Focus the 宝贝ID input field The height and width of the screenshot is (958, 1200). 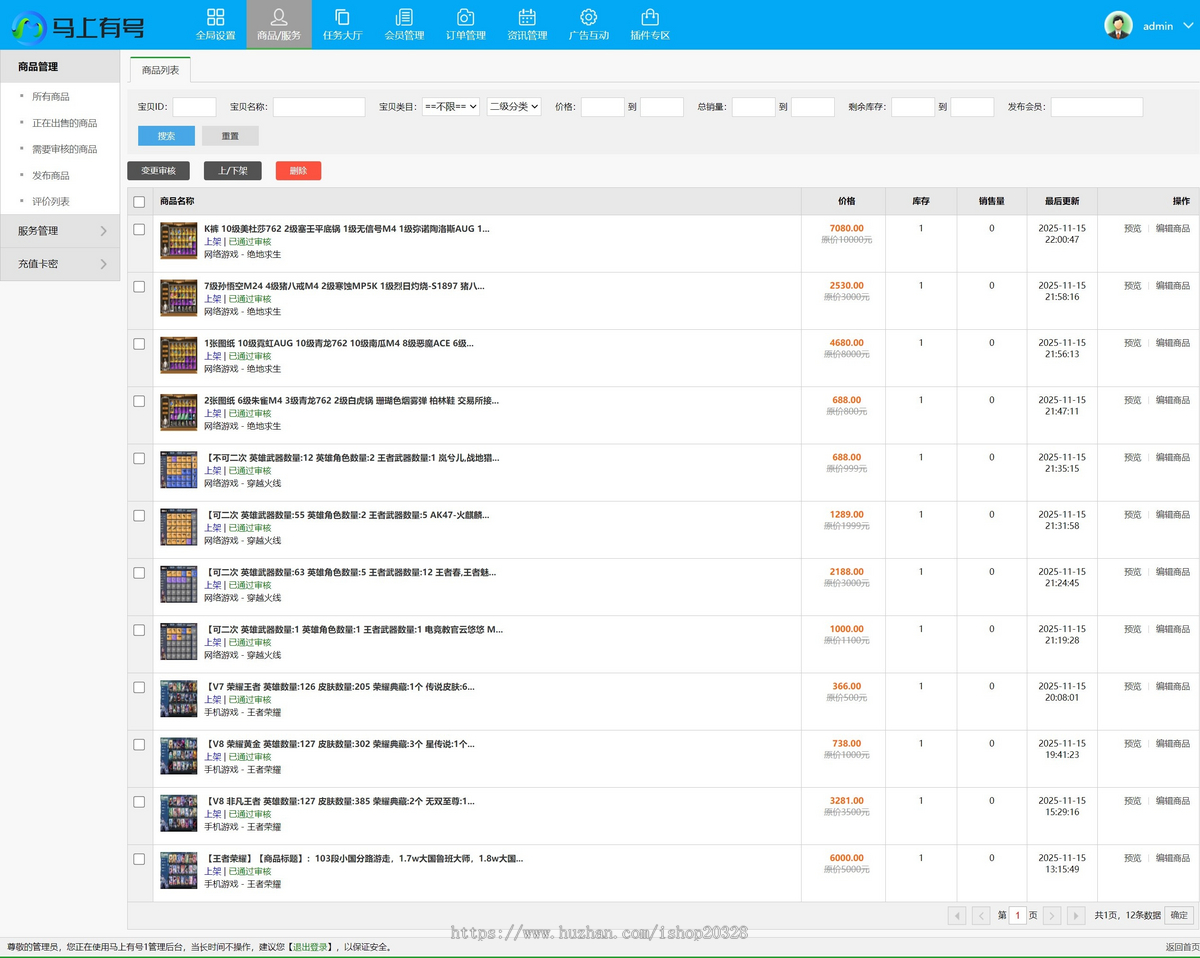[194, 107]
